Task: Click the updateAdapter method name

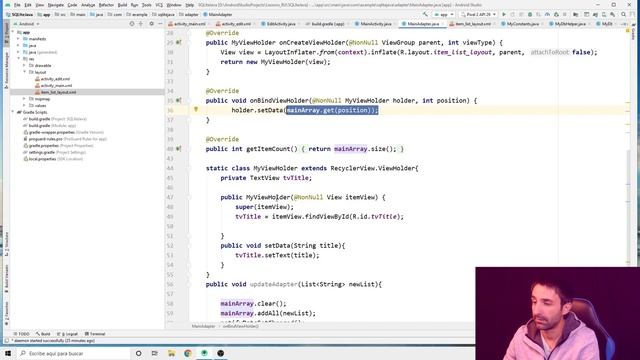Action: (x=273, y=284)
